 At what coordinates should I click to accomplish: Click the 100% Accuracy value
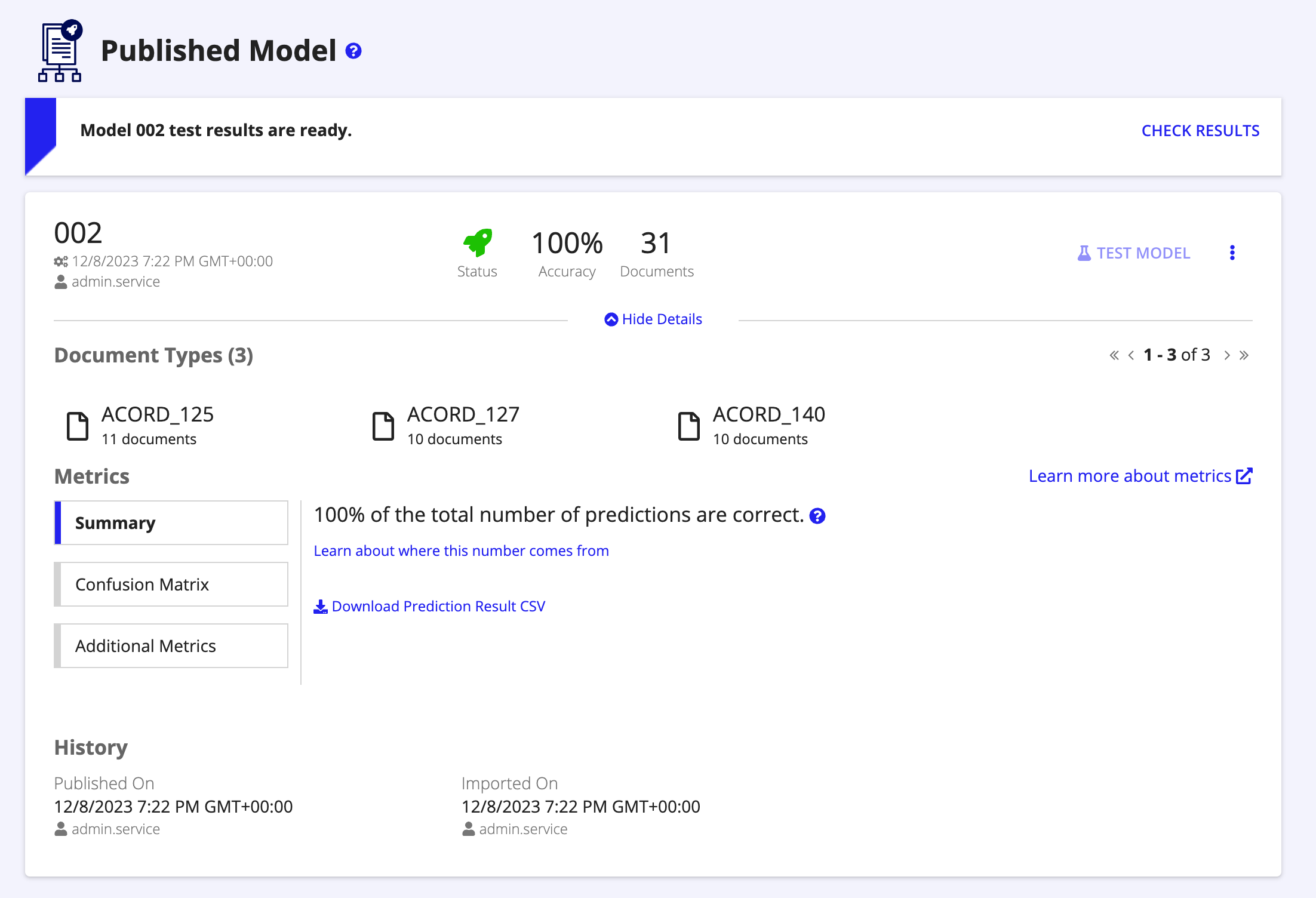(567, 244)
